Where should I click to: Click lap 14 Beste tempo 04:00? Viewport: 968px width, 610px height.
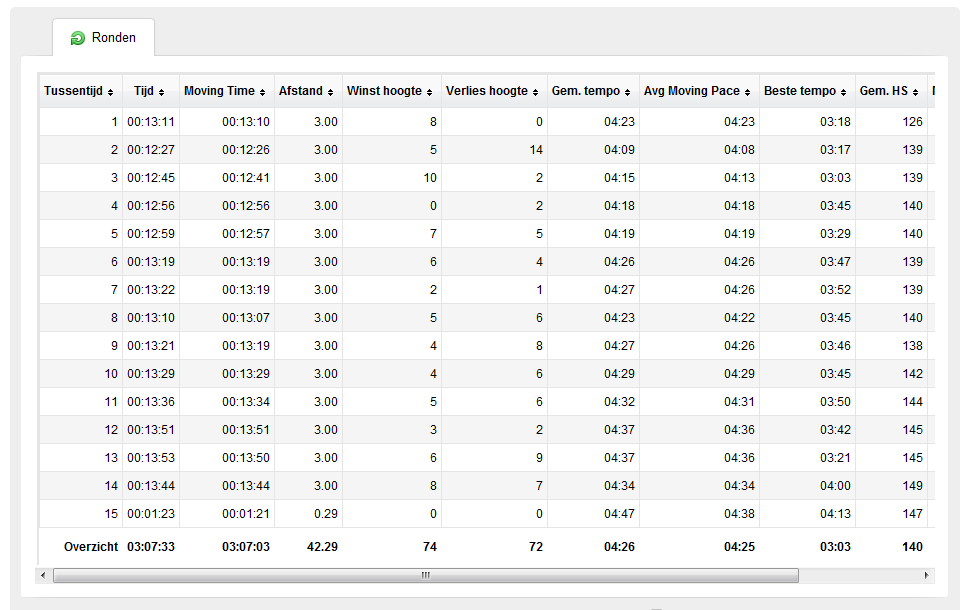pyautogui.click(x=835, y=486)
